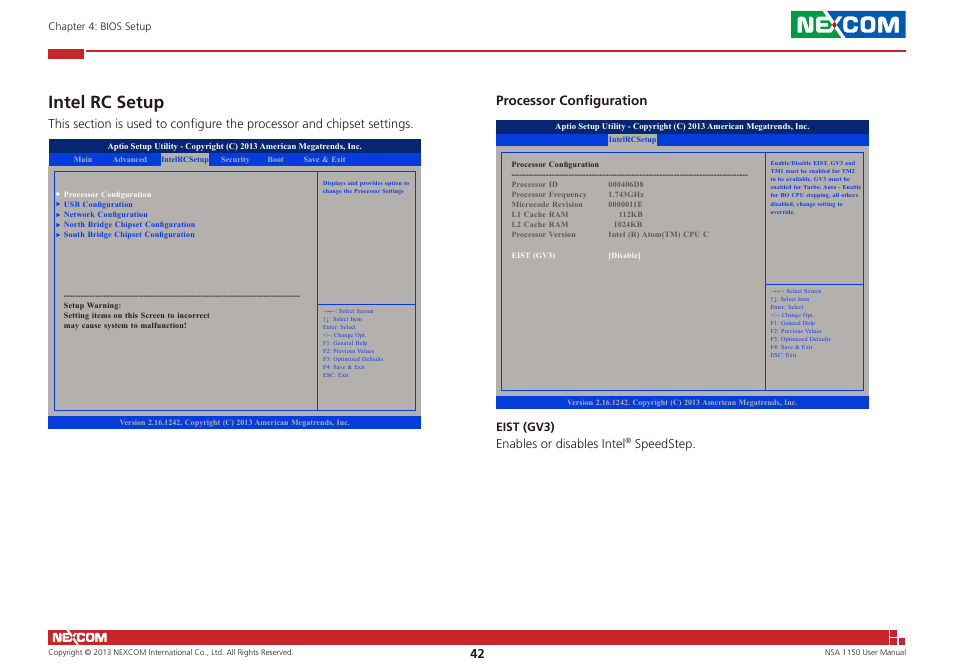954x672 pixels.
Task: Open the Security BIOS tab
Action: pyautogui.click(x=235, y=159)
